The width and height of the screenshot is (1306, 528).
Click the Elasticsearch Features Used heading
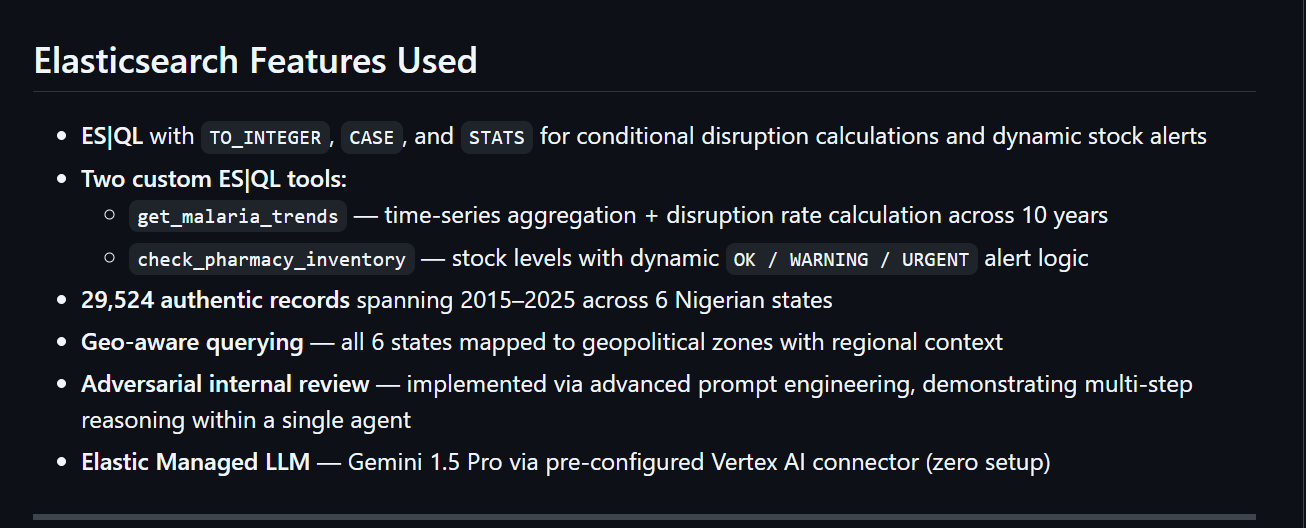tap(255, 61)
